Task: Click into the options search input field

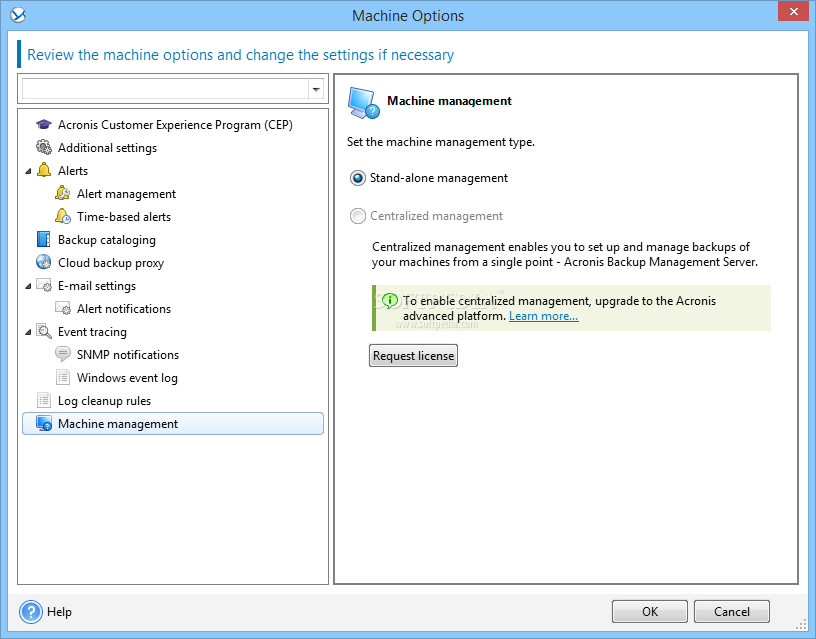Action: coord(165,89)
